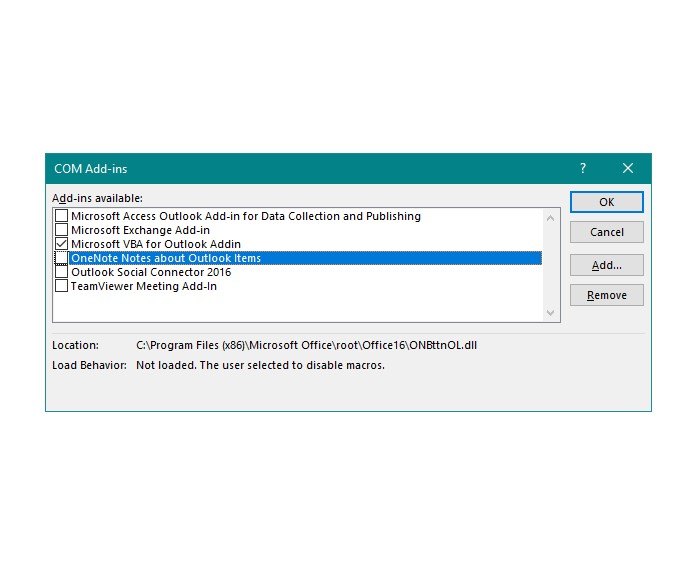Click the Cancel button

606,232
